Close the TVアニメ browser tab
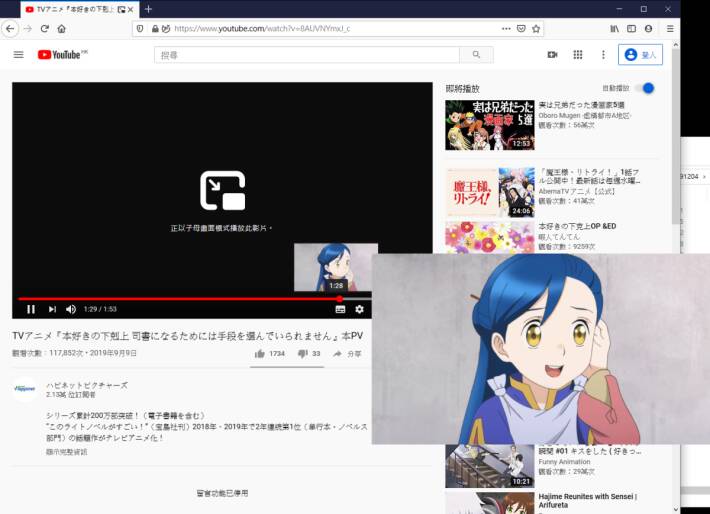 pos(130,9)
